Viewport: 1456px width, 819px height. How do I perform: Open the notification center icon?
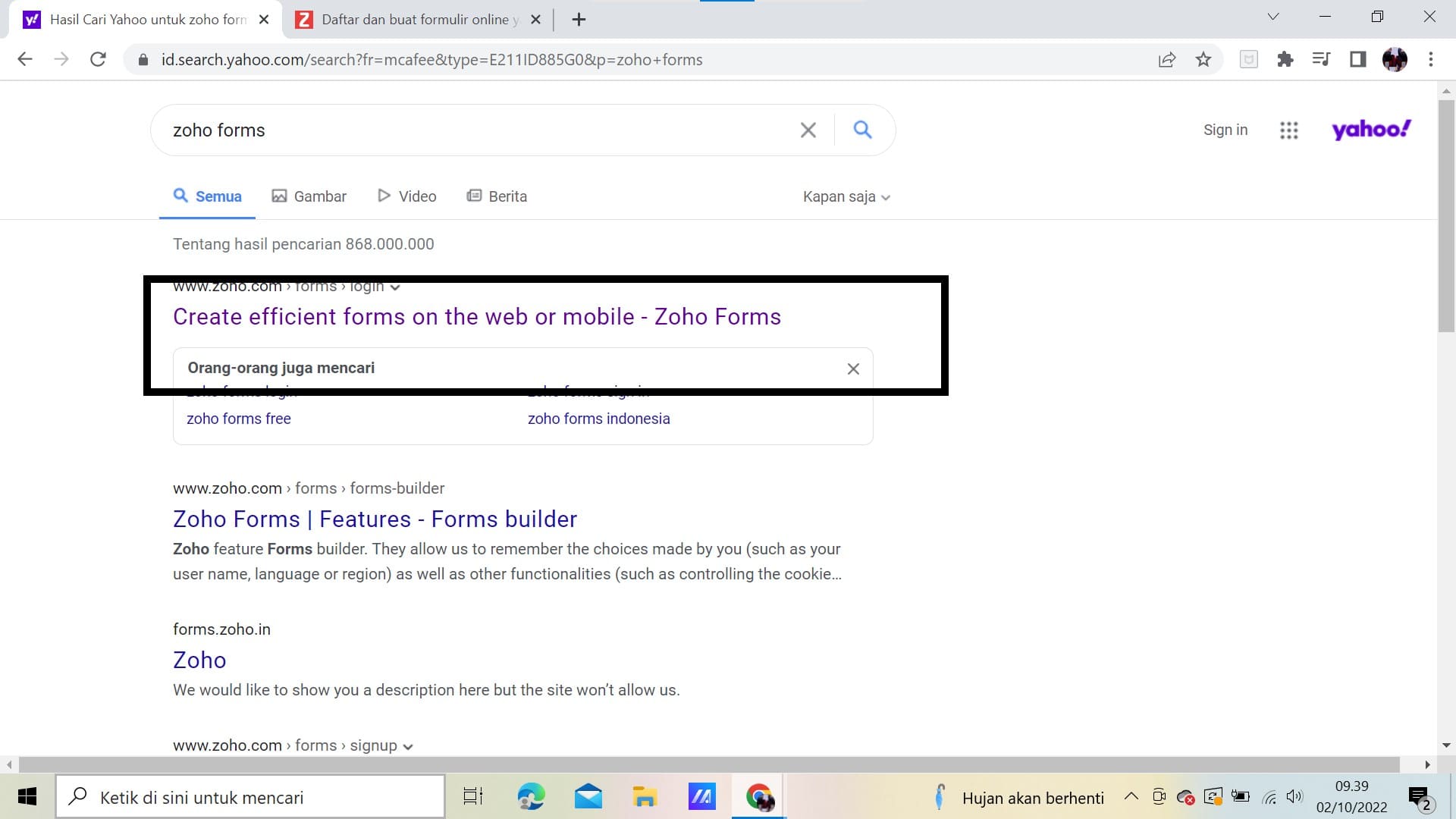(1419, 798)
